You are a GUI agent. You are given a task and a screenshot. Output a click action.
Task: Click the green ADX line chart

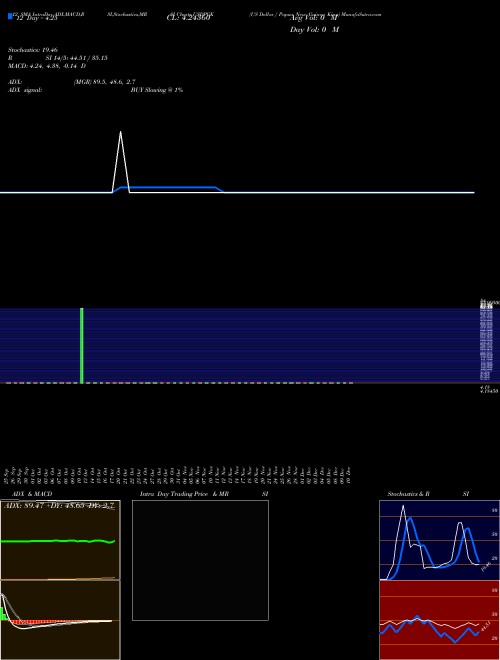(x=58, y=541)
